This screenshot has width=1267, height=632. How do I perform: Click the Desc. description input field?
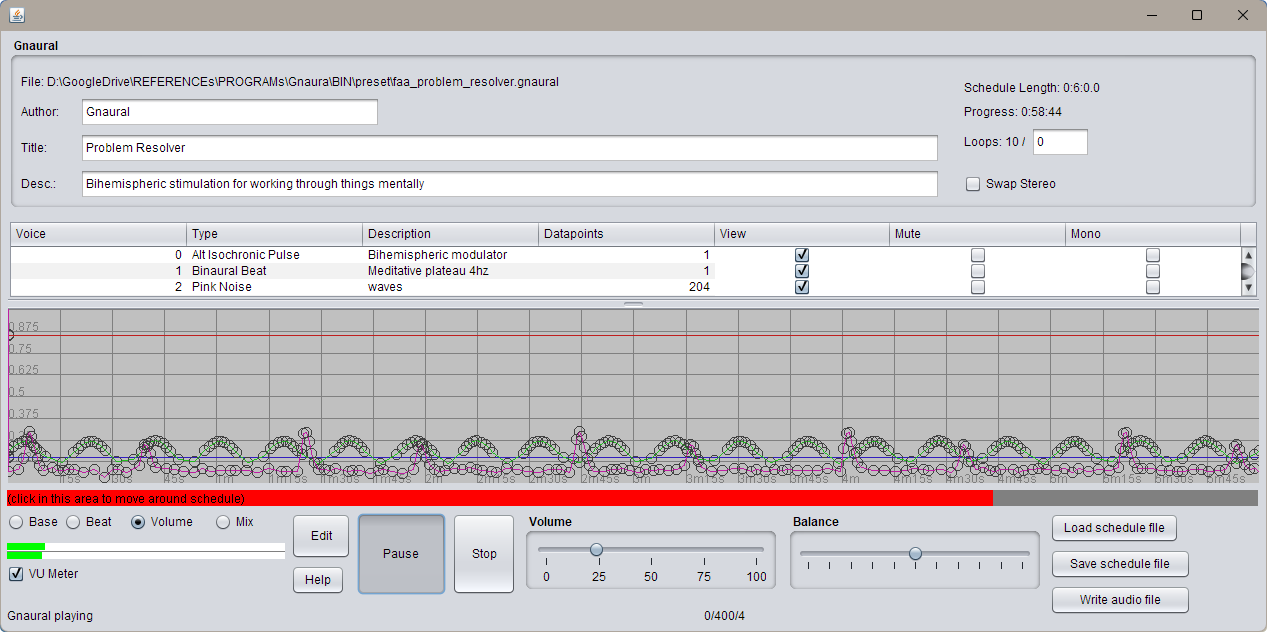coord(510,184)
